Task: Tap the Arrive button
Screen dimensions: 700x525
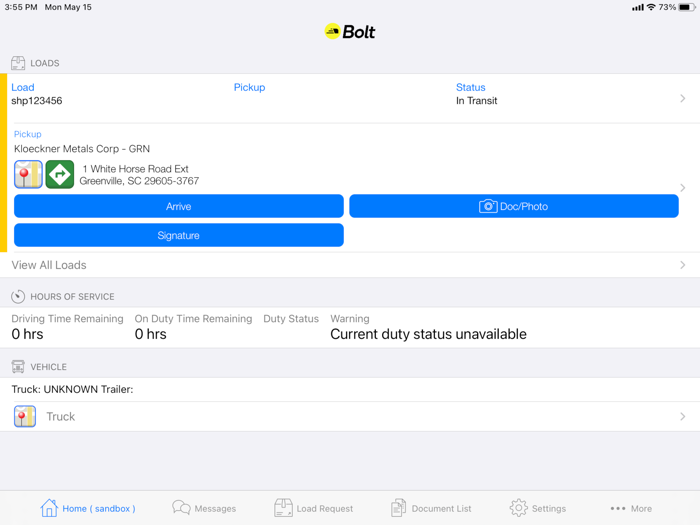Action: coord(179,206)
